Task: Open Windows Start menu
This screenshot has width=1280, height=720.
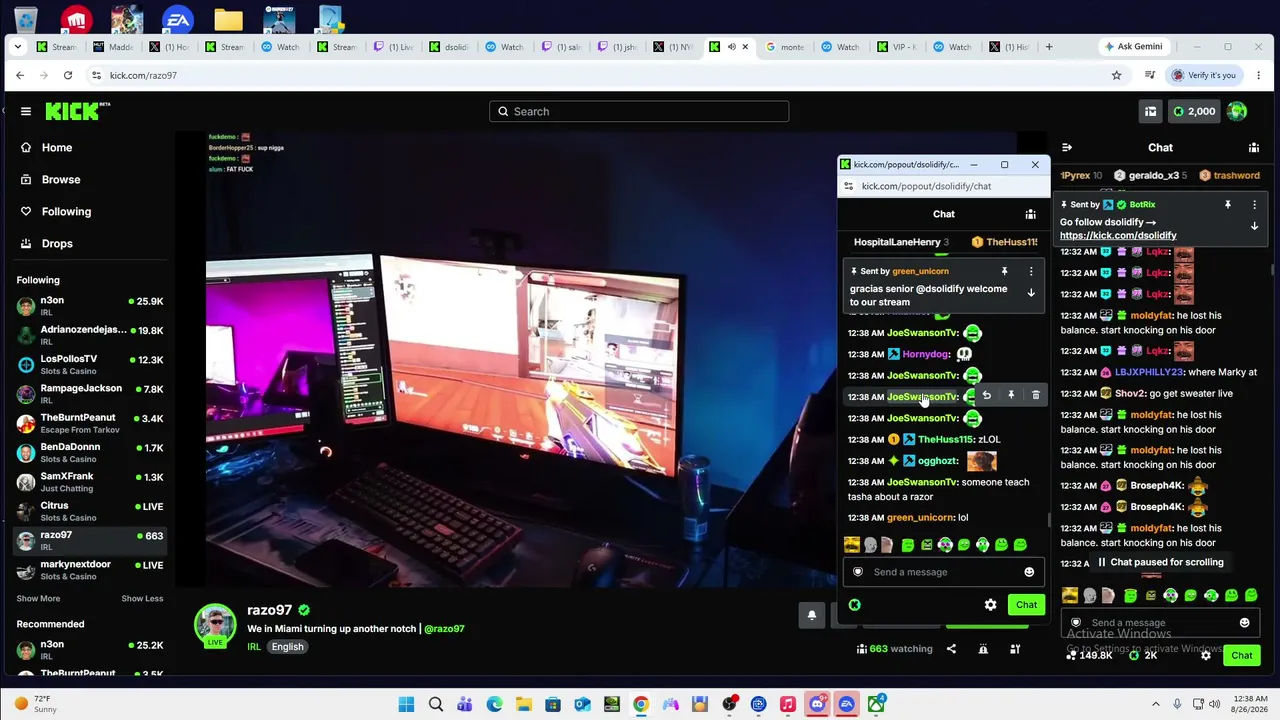Action: tap(406, 704)
